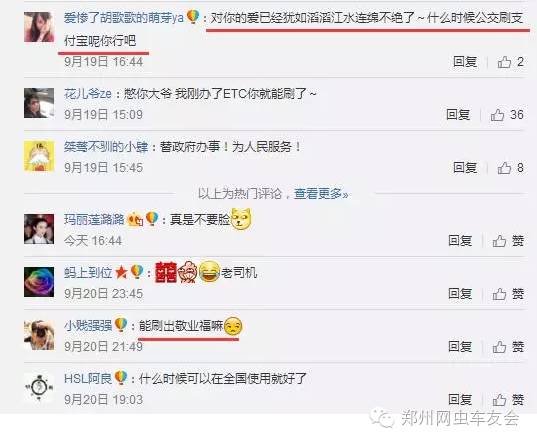Open username 爱惨了胡歌歌的萌芽ya profile
The height and width of the screenshot is (443, 537).
coord(124,17)
